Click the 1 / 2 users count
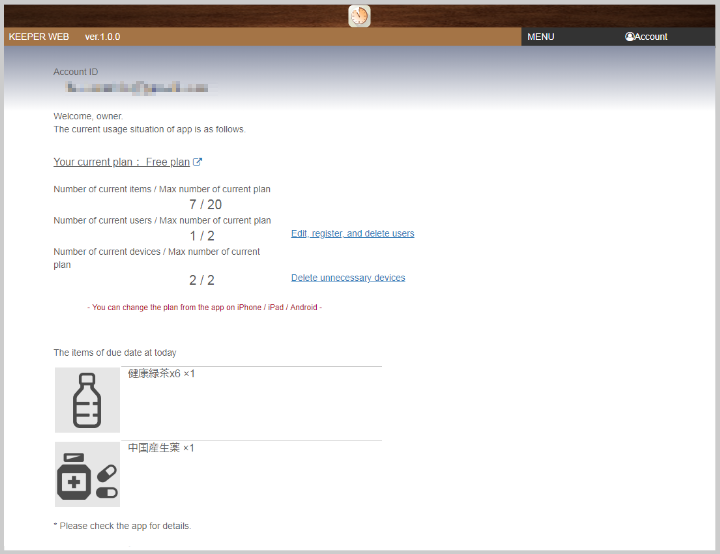The width and height of the screenshot is (720, 554). 202,236
